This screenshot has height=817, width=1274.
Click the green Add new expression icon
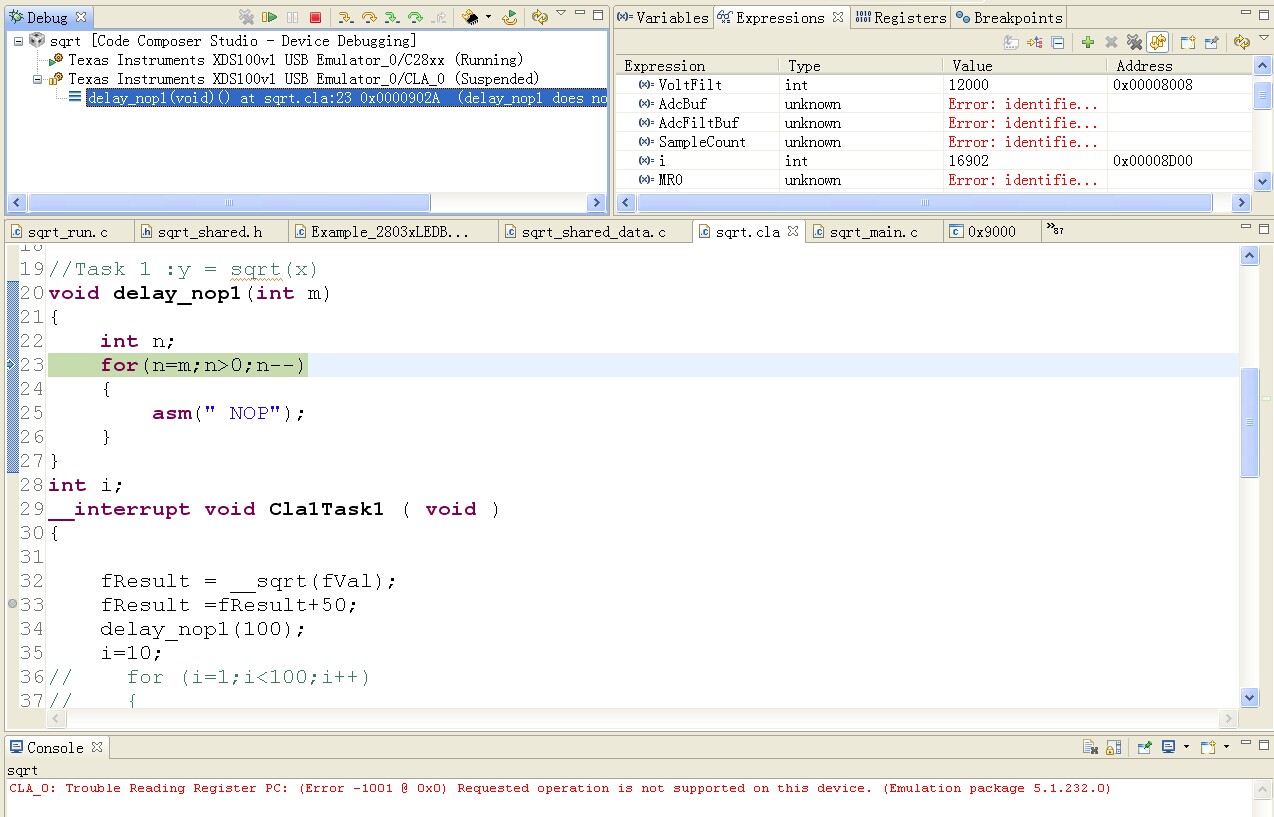pyautogui.click(x=1087, y=42)
